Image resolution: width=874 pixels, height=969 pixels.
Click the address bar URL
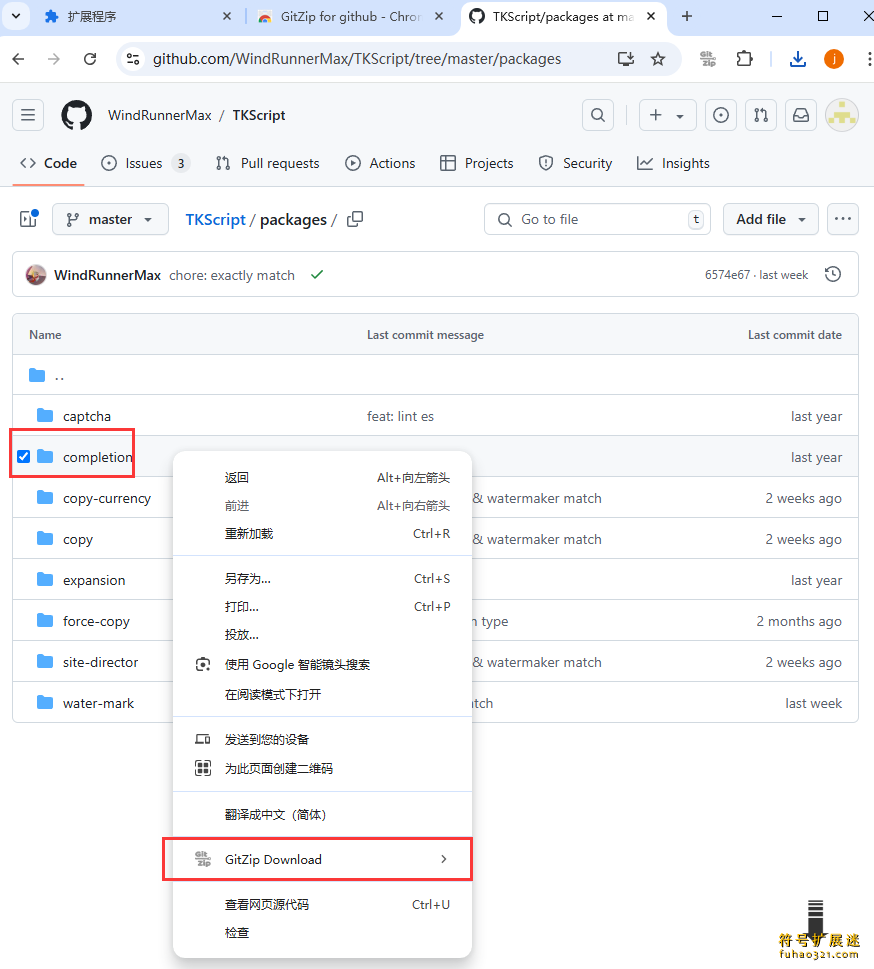(357, 59)
